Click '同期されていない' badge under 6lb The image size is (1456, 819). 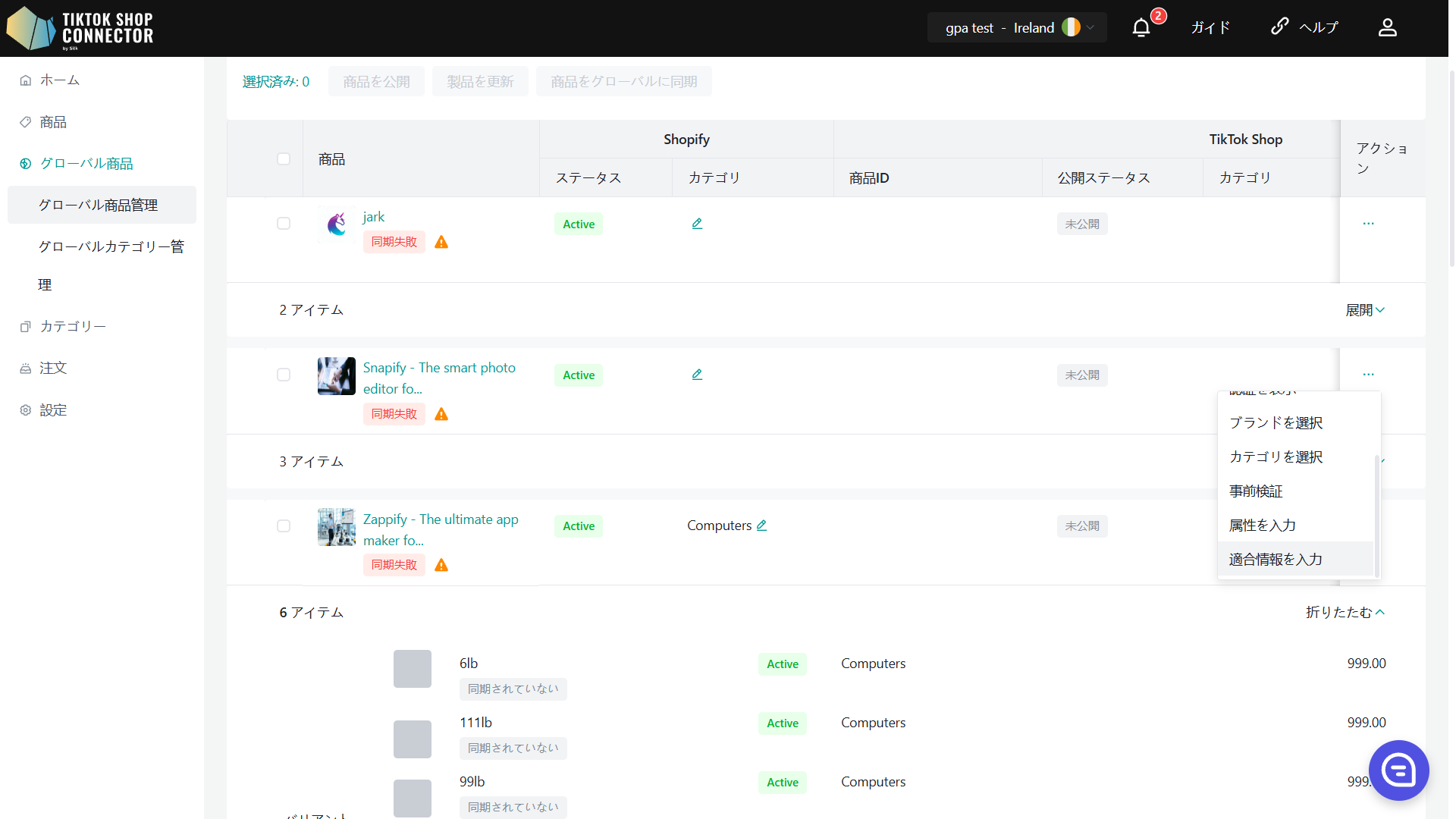pyautogui.click(x=513, y=689)
